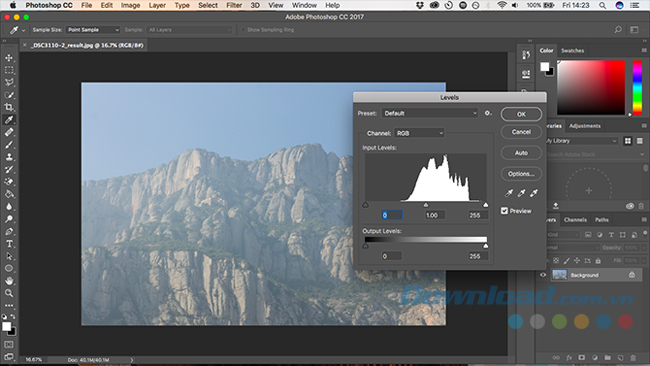Pick the white point eyedropper in Levels
The width and height of the screenshot is (650, 366).
pos(534,193)
